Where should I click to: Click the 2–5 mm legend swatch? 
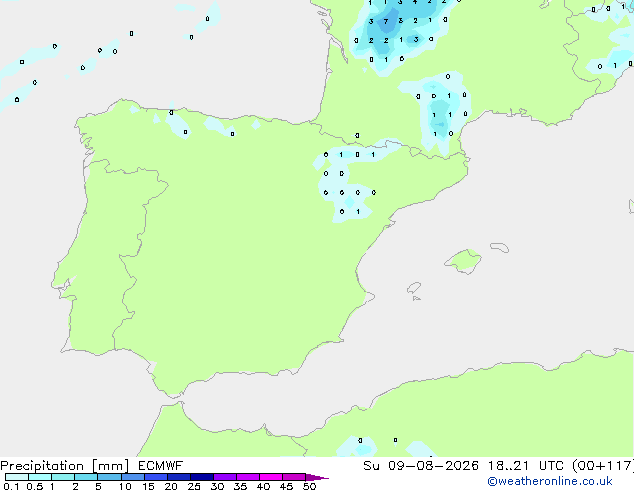pyautogui.click(x=86, y=477)
